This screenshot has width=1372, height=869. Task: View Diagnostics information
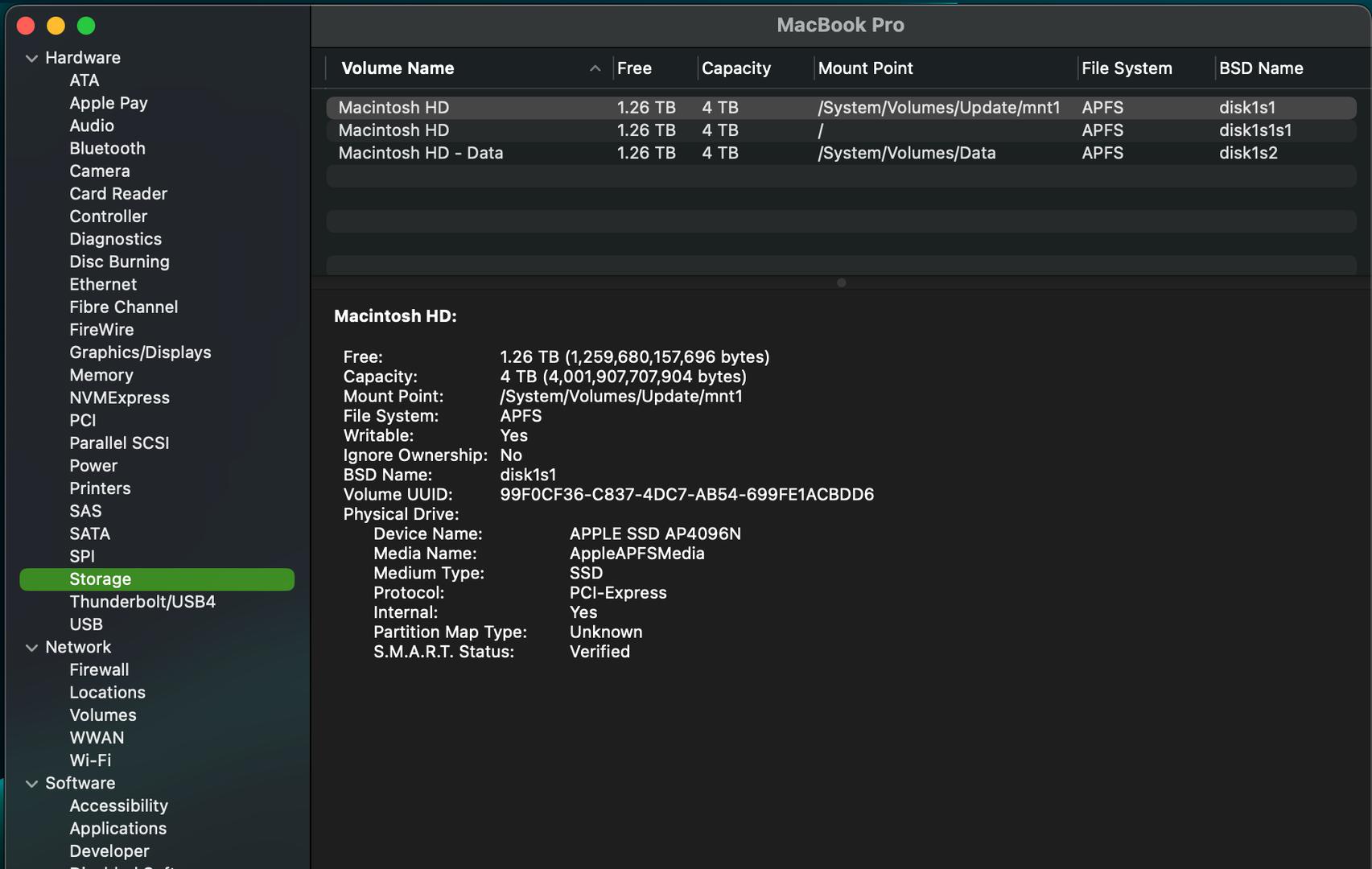[x=115, y=239]
